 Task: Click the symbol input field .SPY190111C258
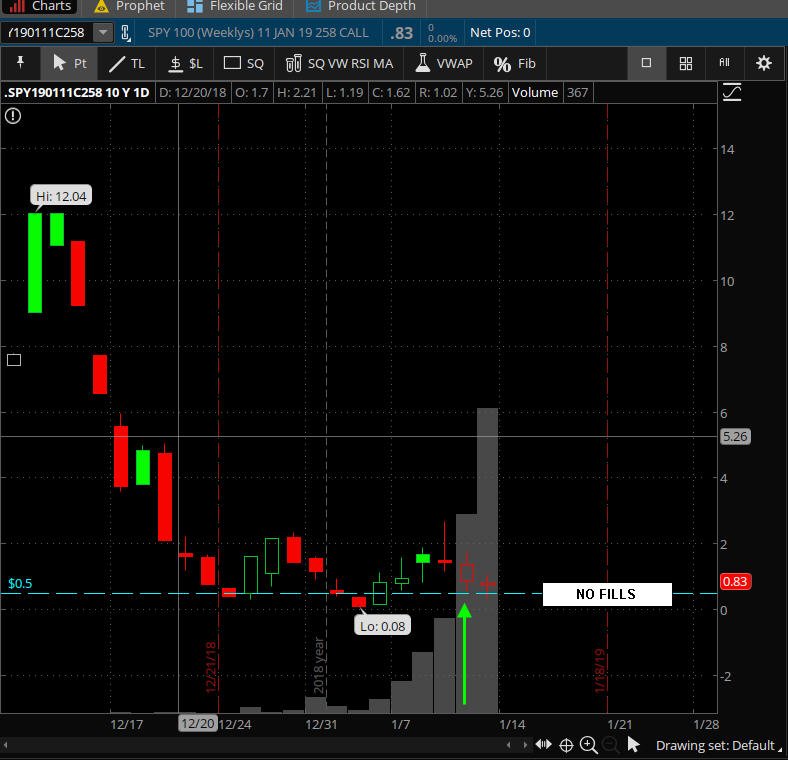48,33
